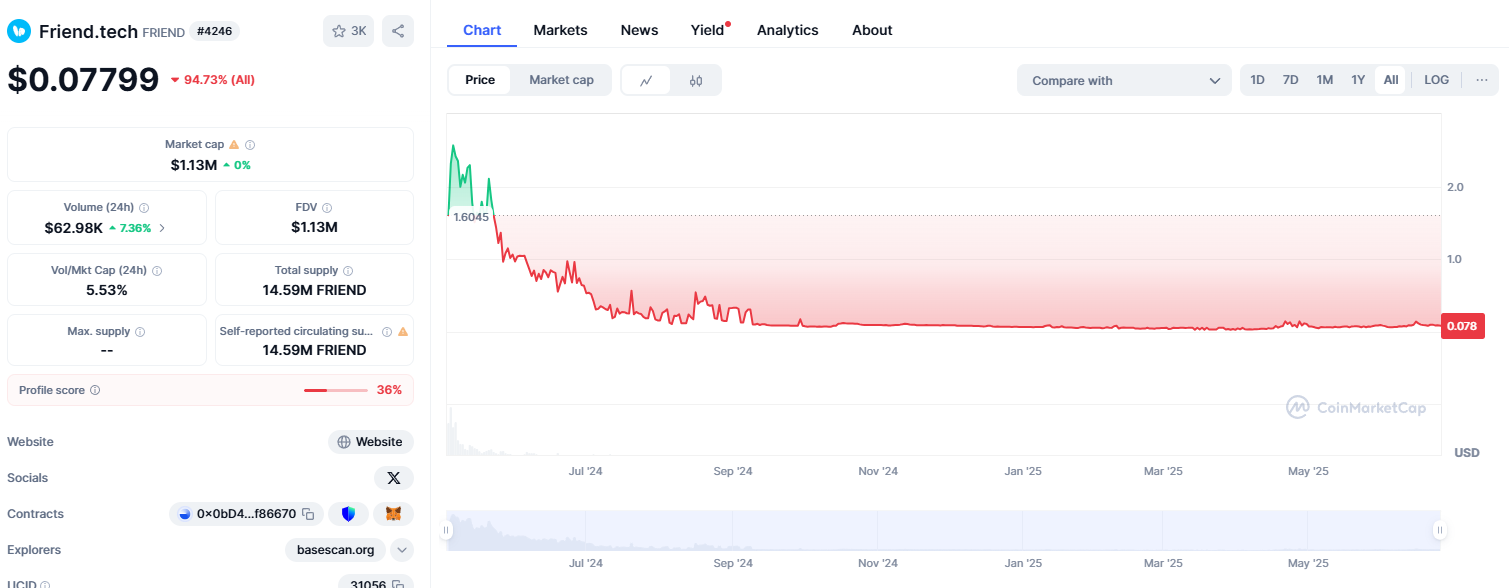Expand more explorers chevron
This screenshot has width=1509, height=588.
[x=402, y=550]
